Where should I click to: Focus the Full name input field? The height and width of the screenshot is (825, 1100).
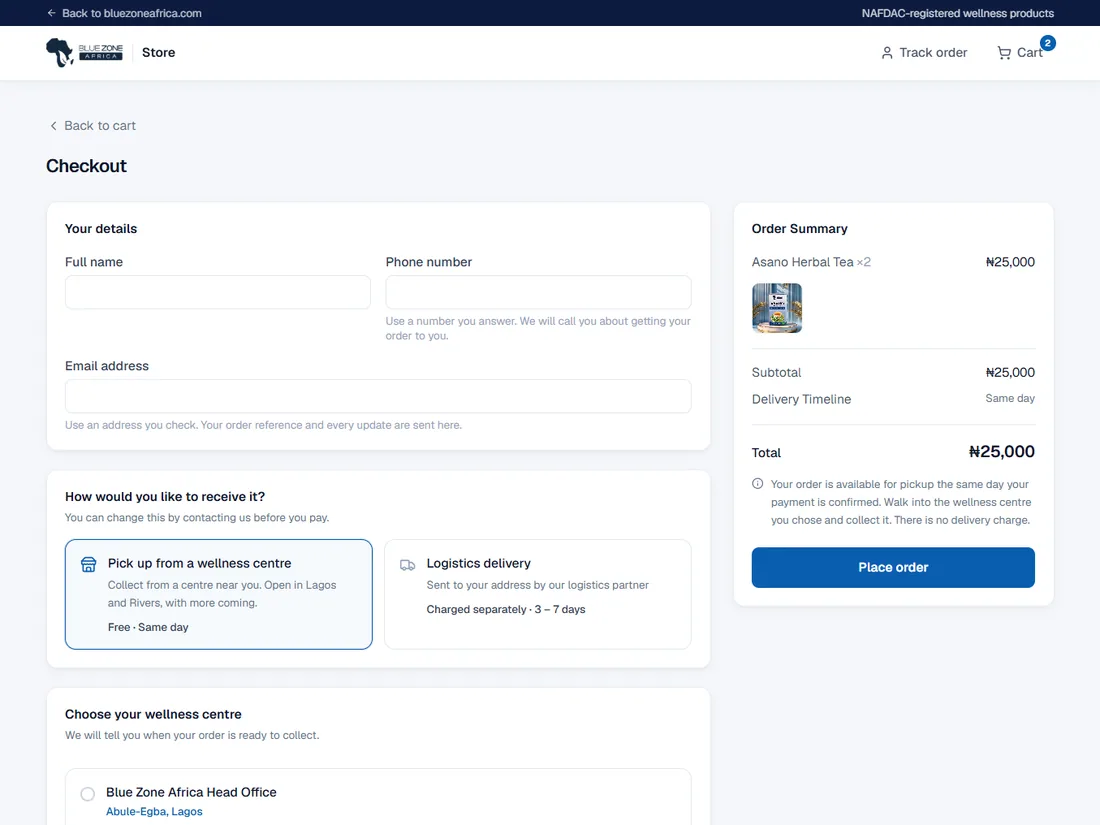(217, 292)
